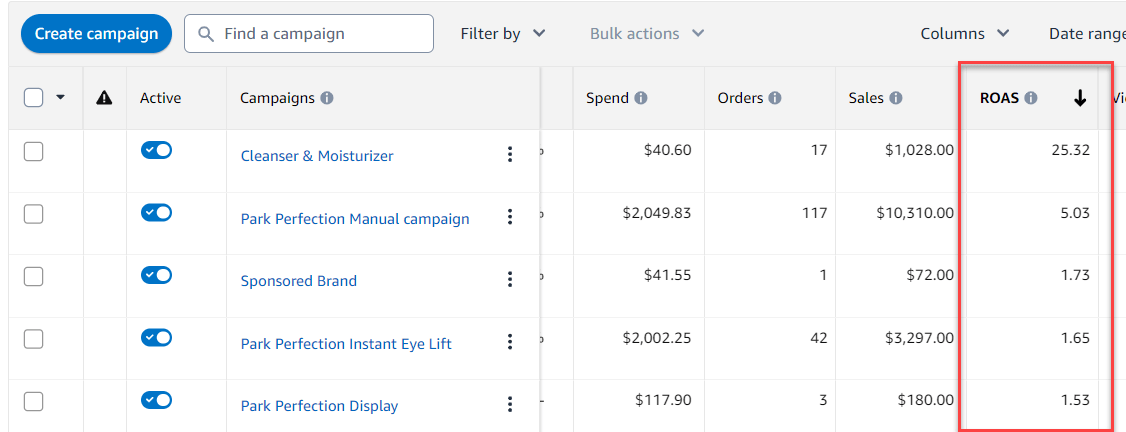Click the warning triangle column header icon

(x=103, y=98)
